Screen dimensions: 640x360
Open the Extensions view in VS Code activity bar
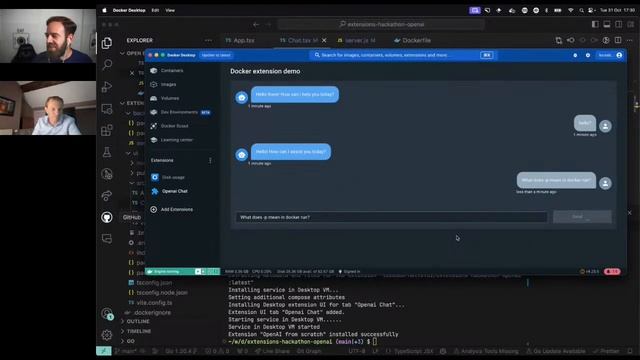[107, 130]
